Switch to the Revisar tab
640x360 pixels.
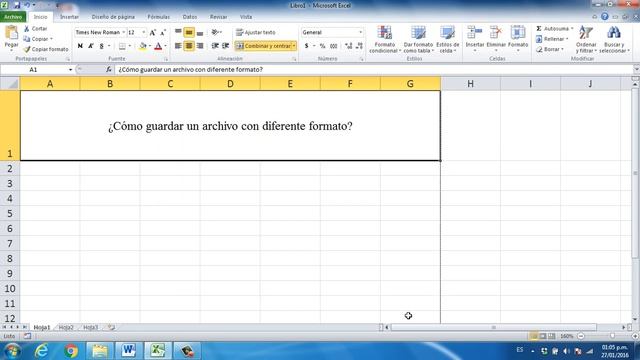click(218, 17)
